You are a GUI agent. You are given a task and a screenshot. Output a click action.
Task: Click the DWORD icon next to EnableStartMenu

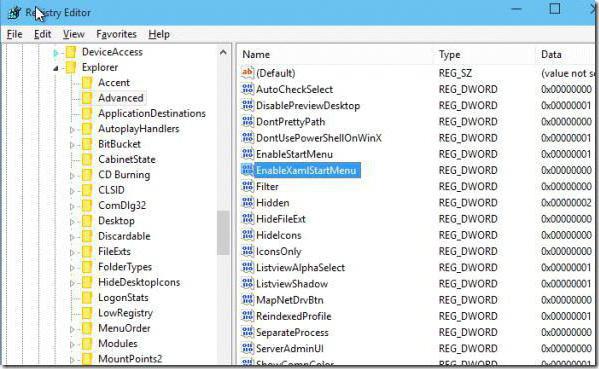click(248, 154)
